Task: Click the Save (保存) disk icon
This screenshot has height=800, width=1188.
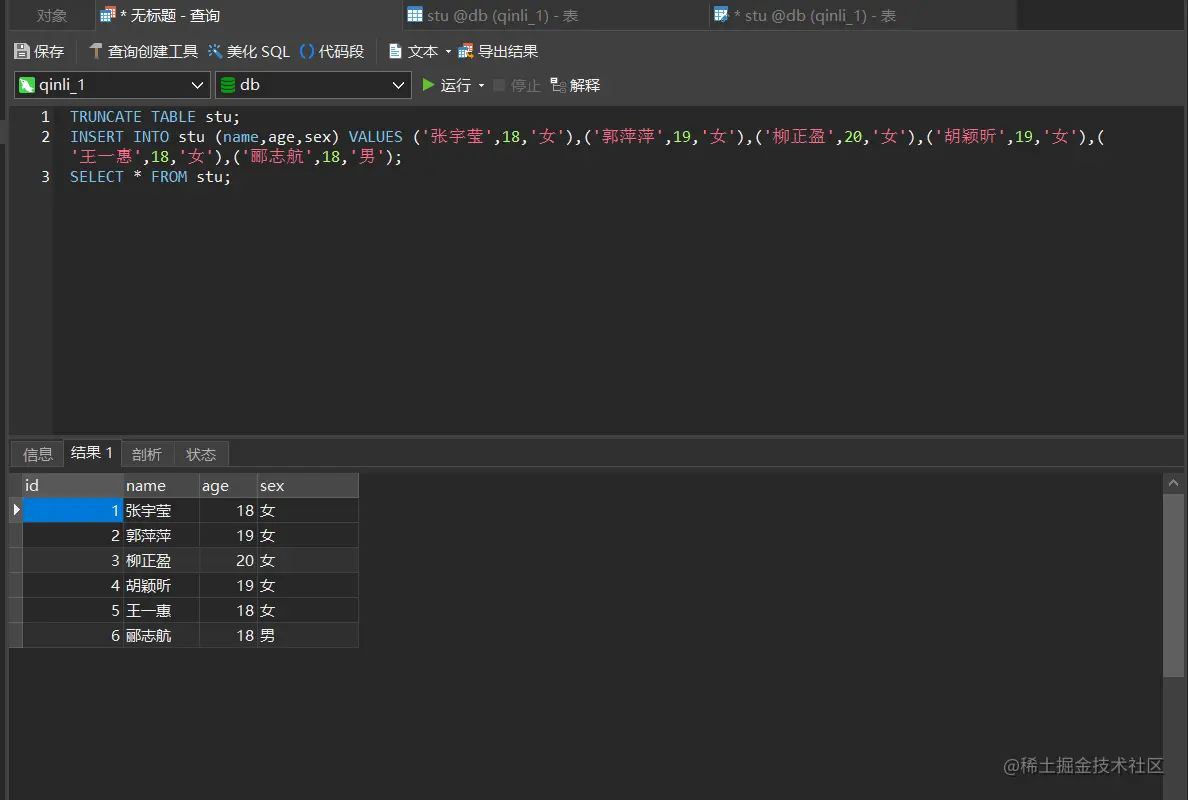Action: coord(22,52)
